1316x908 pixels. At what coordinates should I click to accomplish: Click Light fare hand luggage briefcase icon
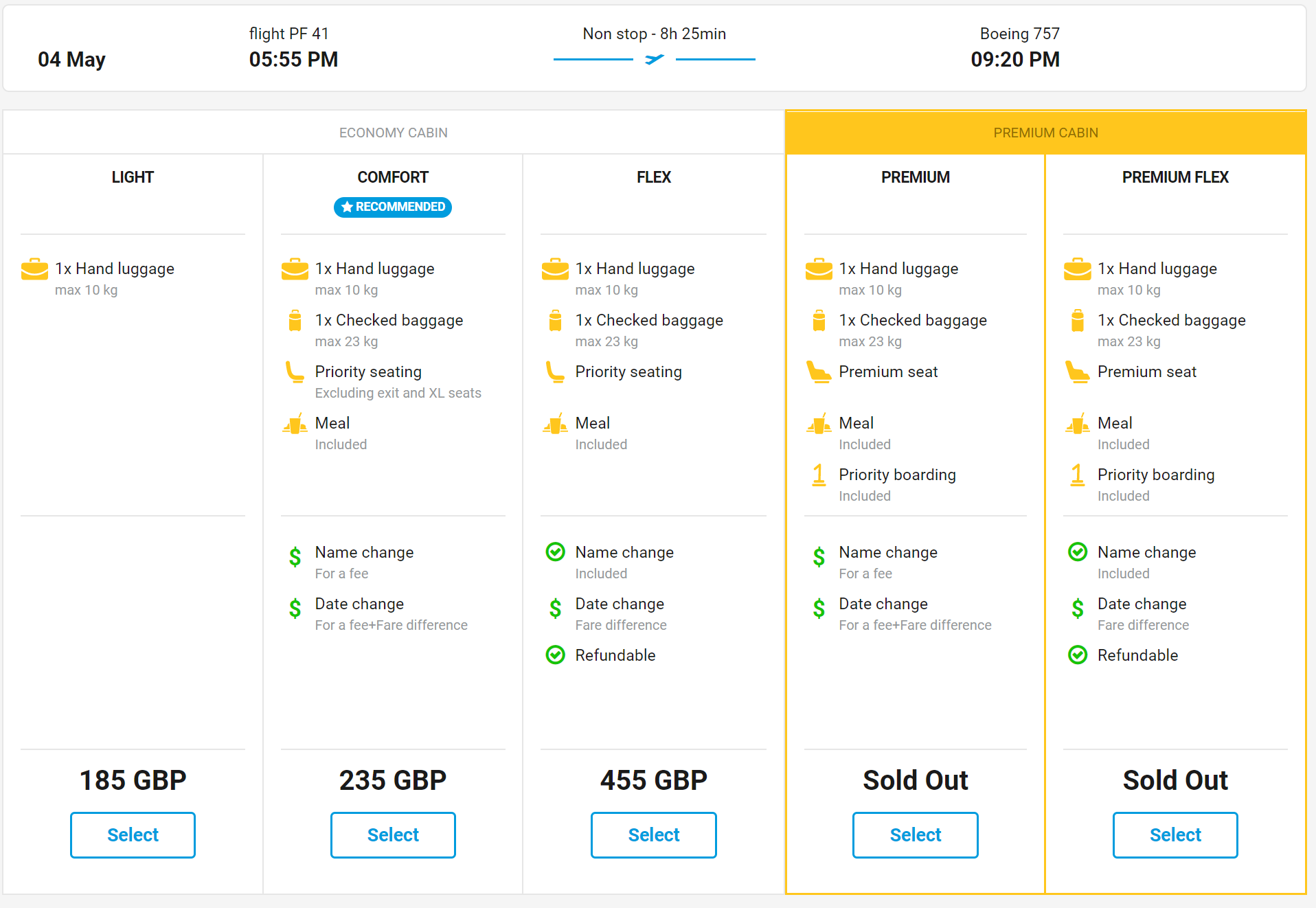click(x=34, y=269)
